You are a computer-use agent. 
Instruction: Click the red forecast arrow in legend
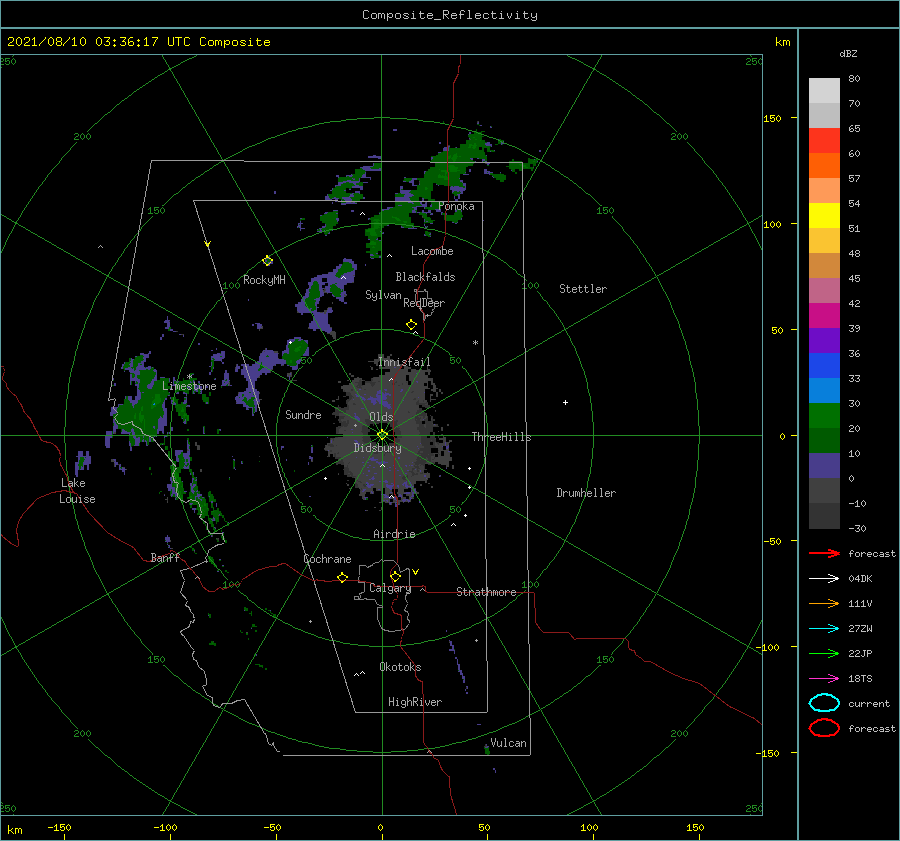[824, 553]
